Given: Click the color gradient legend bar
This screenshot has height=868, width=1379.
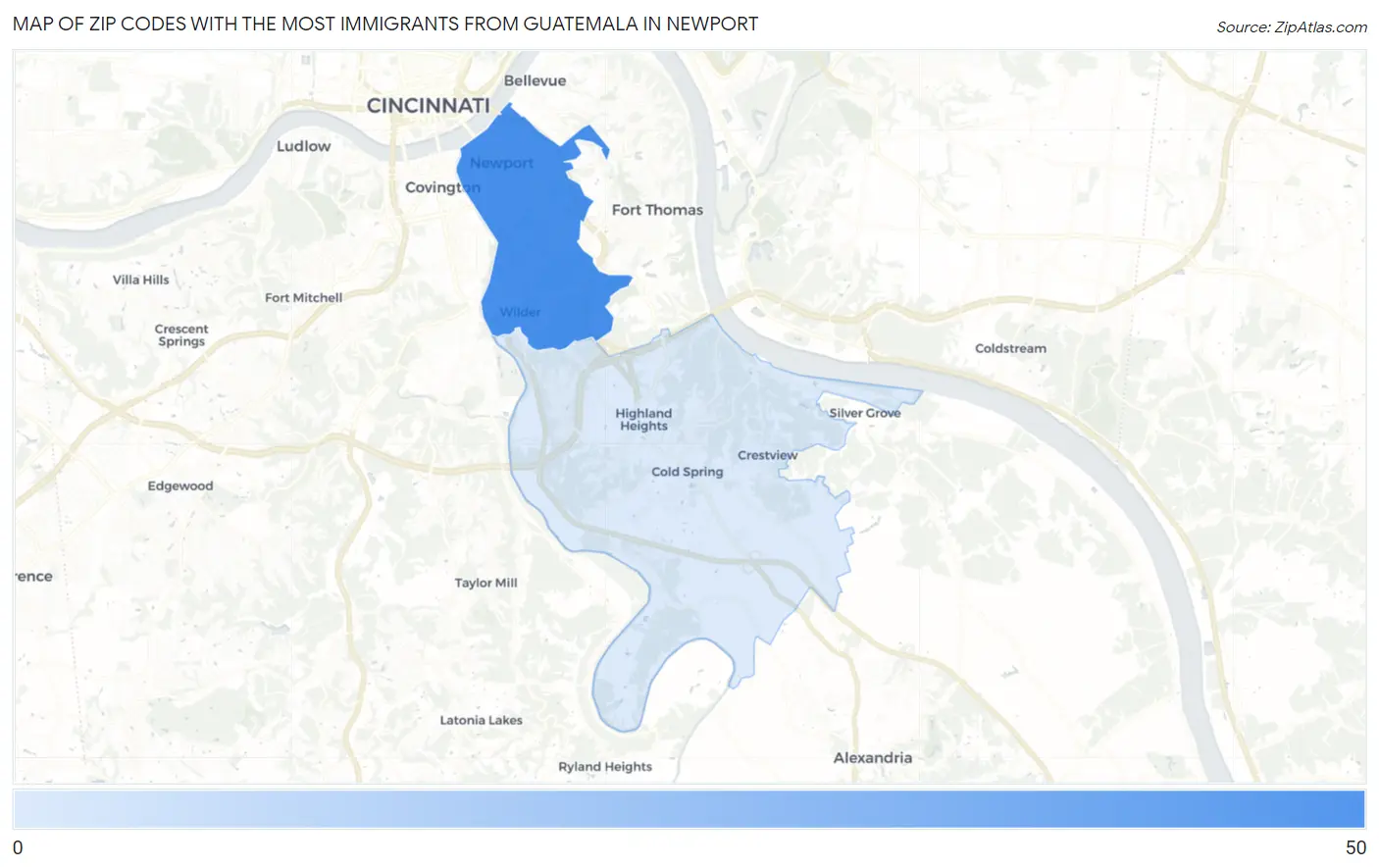Looking at the screenshot, I should [689, 810].
